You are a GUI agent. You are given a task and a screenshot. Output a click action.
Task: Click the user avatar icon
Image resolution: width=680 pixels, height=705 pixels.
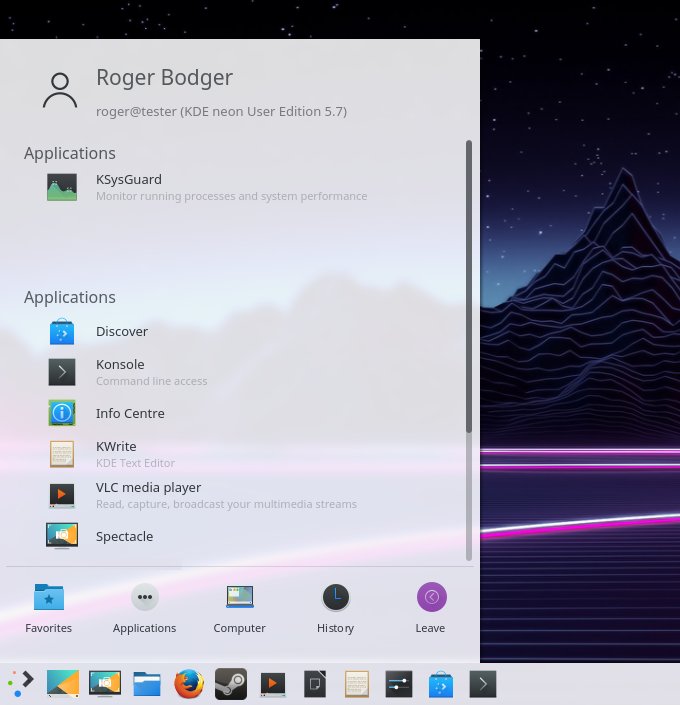[60, 90]
